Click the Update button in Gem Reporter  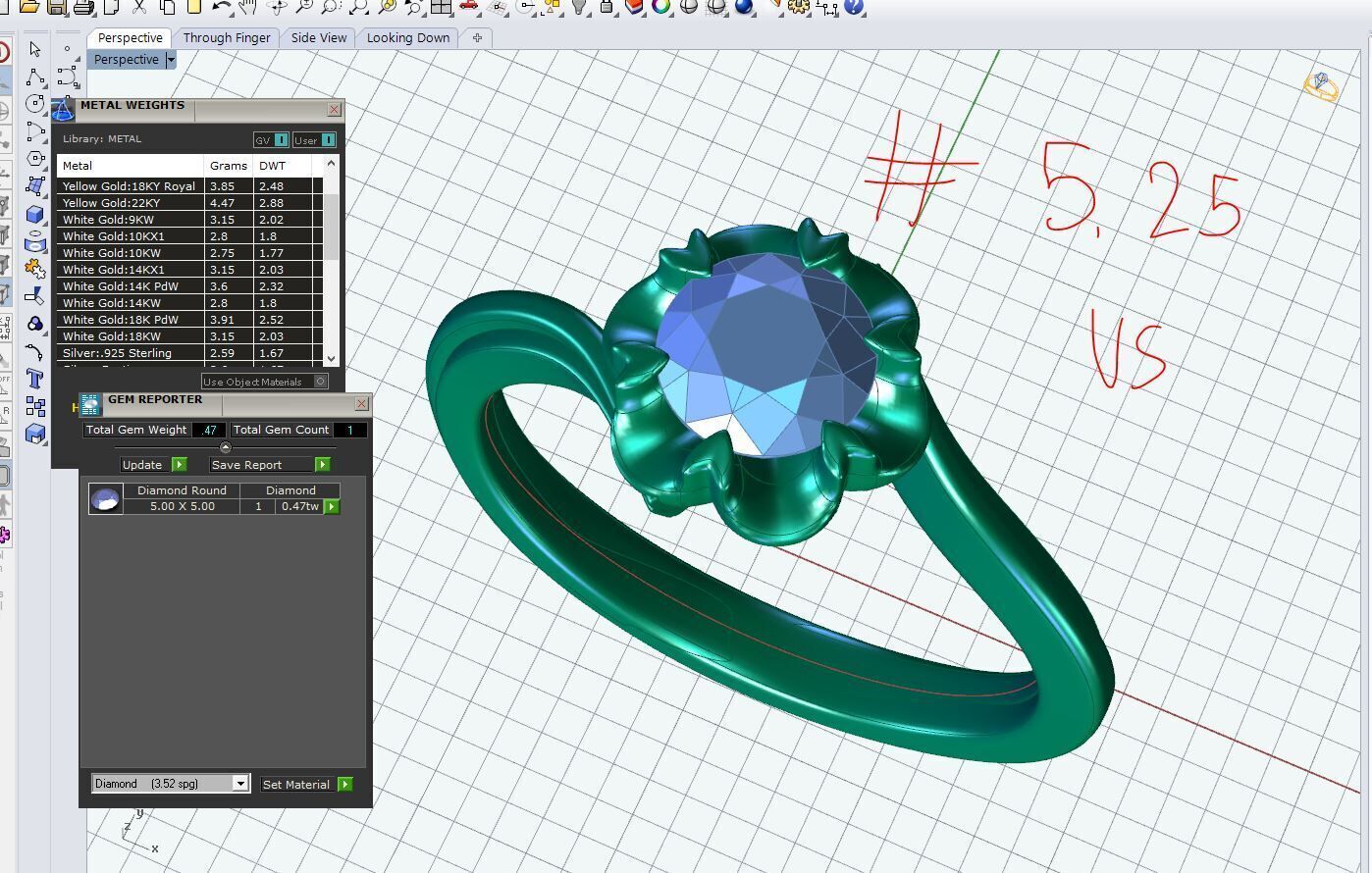pos(143,464)
